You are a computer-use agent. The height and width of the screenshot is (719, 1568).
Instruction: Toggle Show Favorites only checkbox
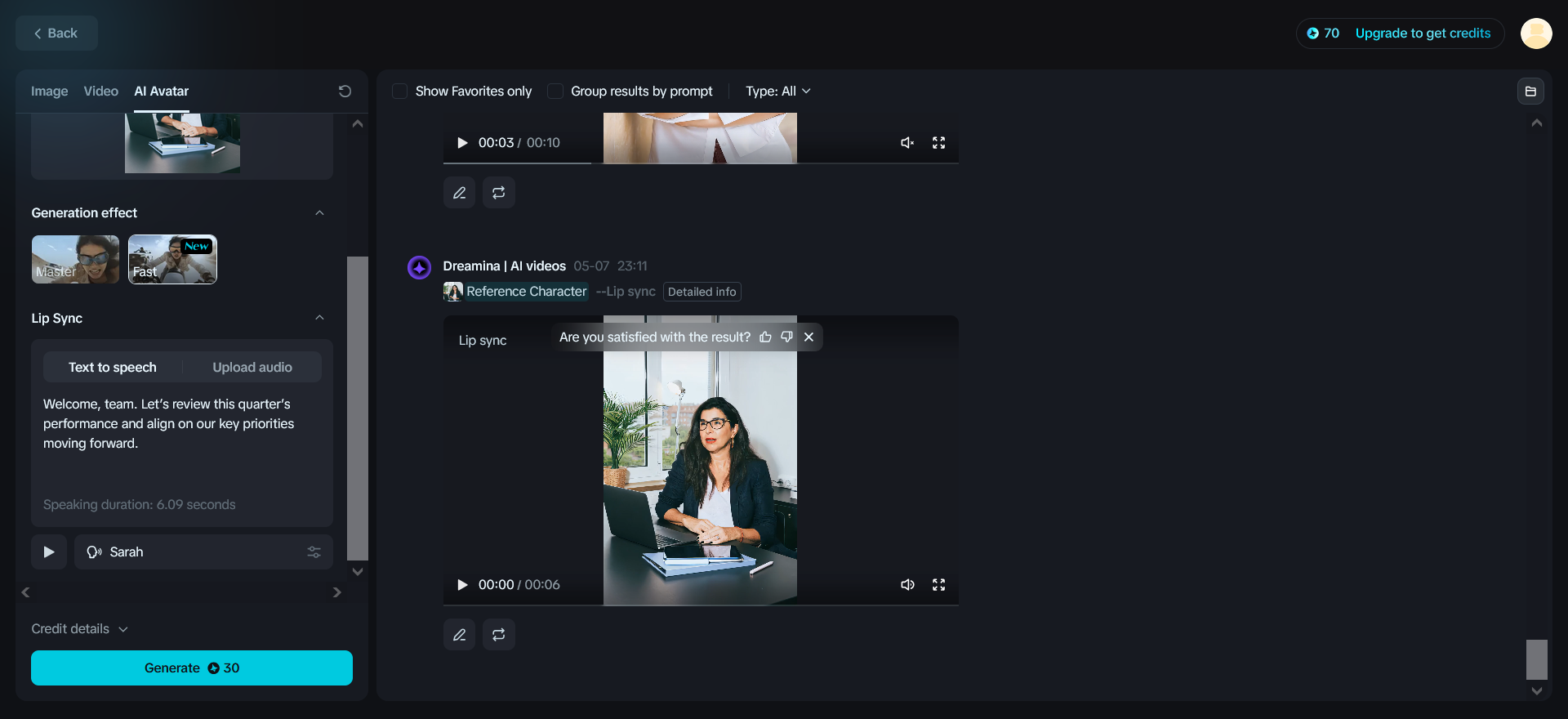coord(400,92)
